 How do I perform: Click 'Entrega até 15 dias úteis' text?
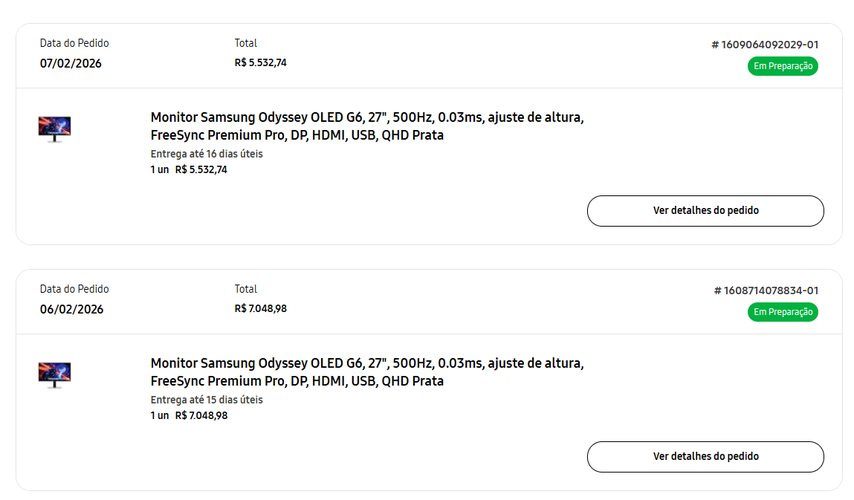click(x=206, y=400)
